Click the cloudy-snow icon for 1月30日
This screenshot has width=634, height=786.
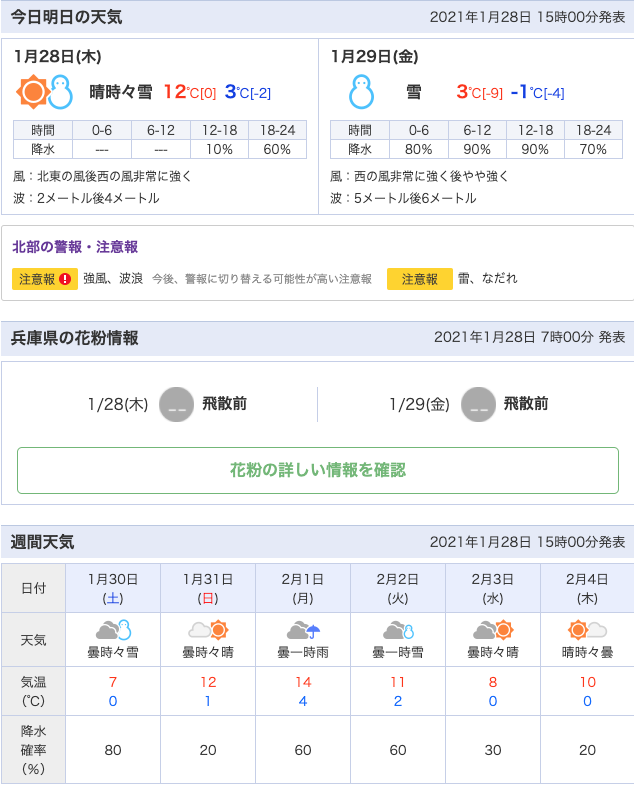coord(113,630)
